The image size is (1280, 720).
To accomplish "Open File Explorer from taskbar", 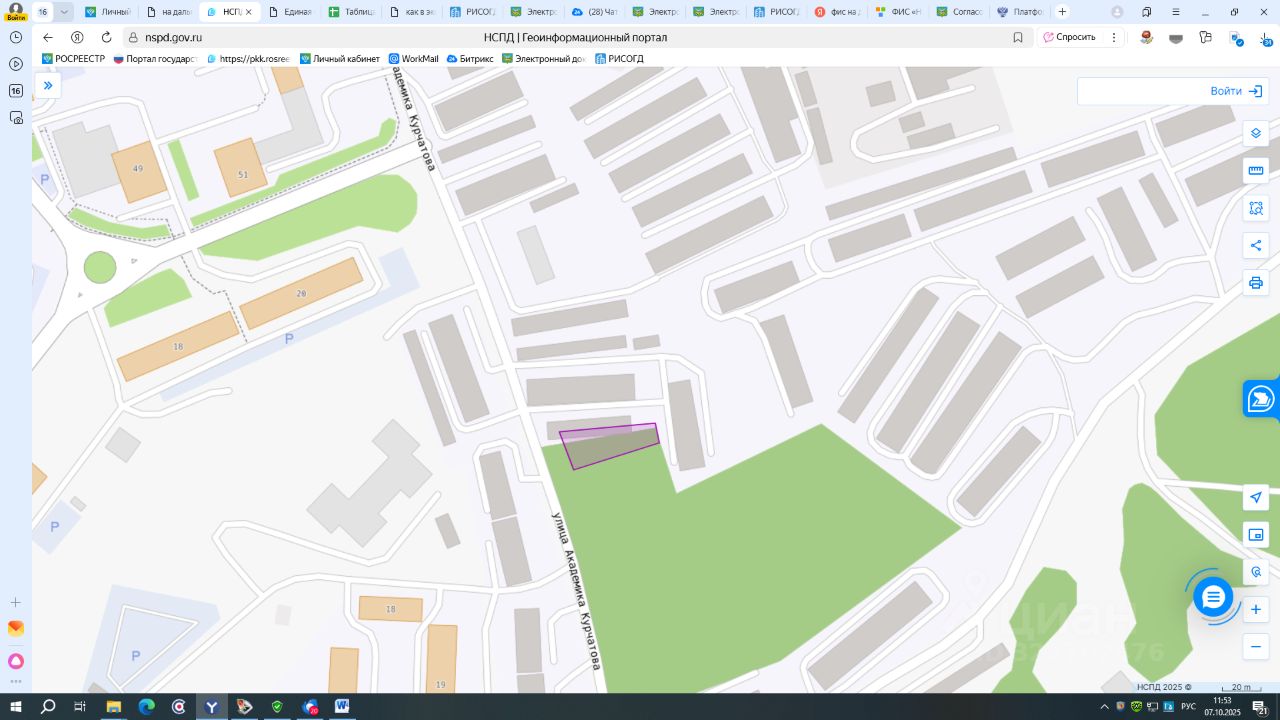I will pos(114,707).
